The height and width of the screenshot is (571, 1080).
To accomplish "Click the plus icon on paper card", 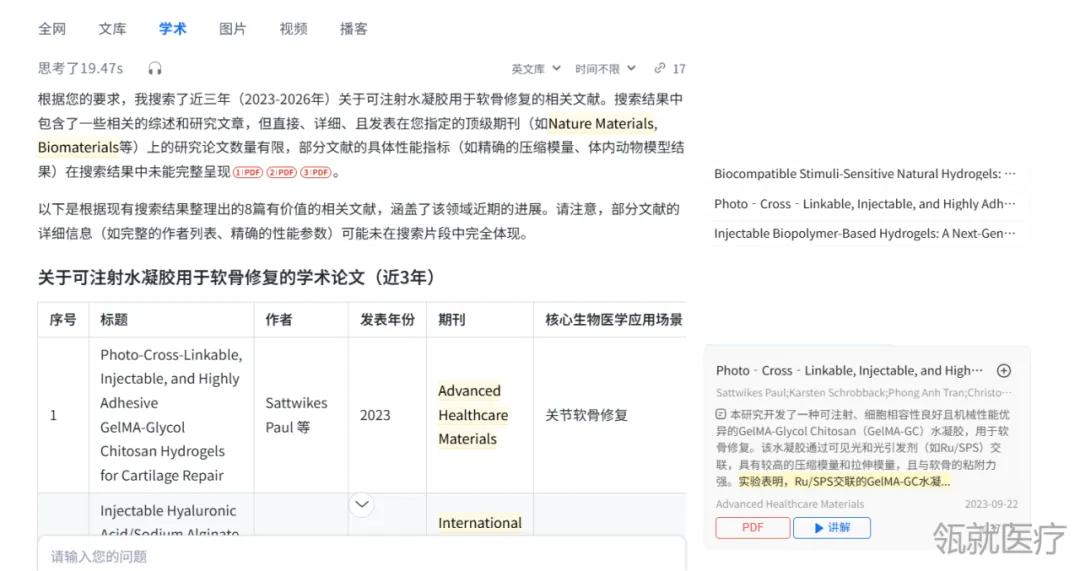I will pyautogui.click(x=1004, y=371).
